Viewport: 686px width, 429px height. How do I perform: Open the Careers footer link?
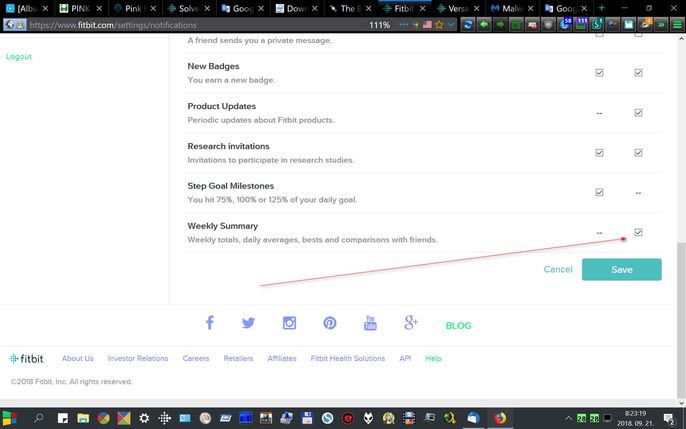click(x=196, y=358)
